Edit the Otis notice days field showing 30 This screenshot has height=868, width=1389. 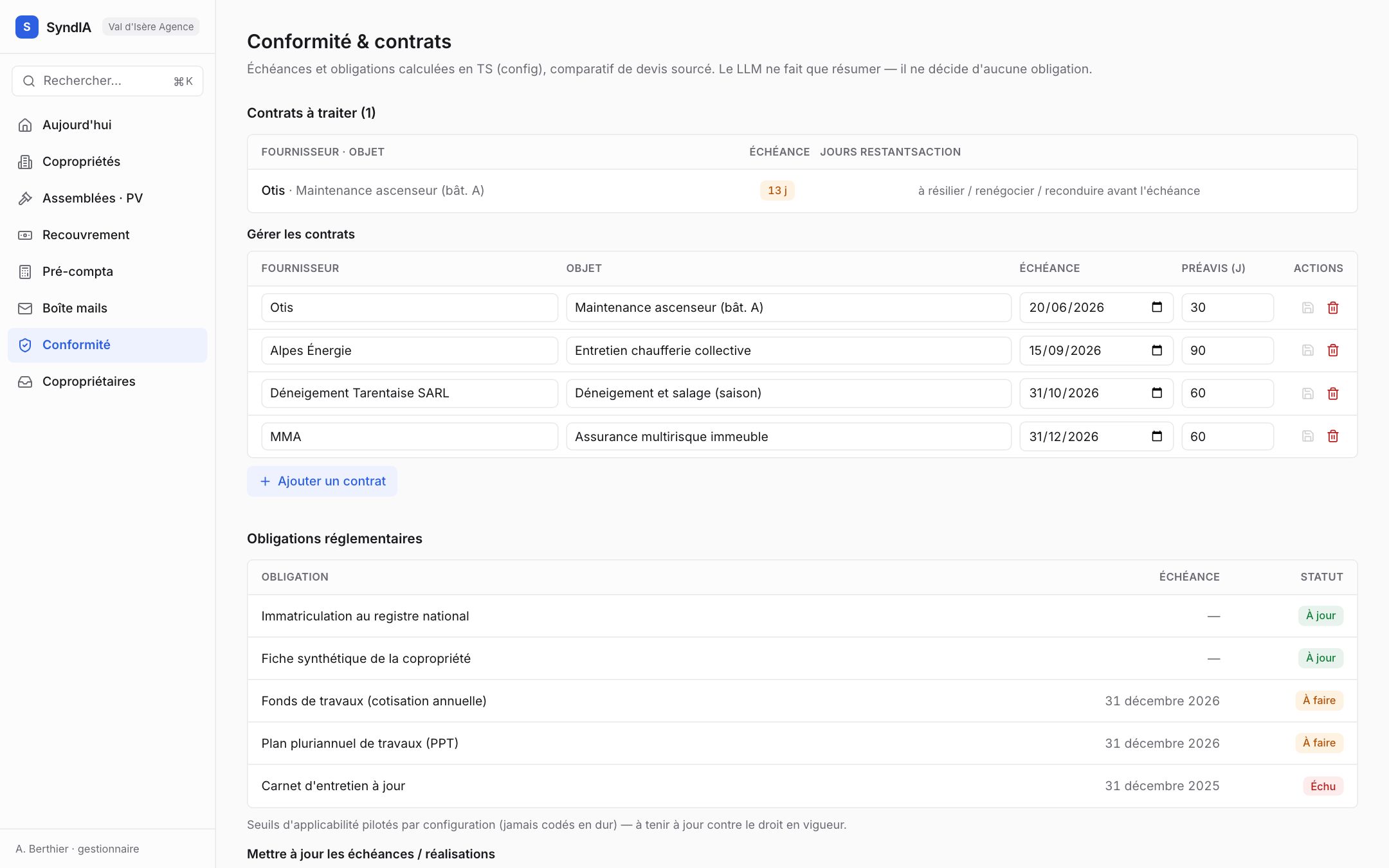click(1228, 307)
